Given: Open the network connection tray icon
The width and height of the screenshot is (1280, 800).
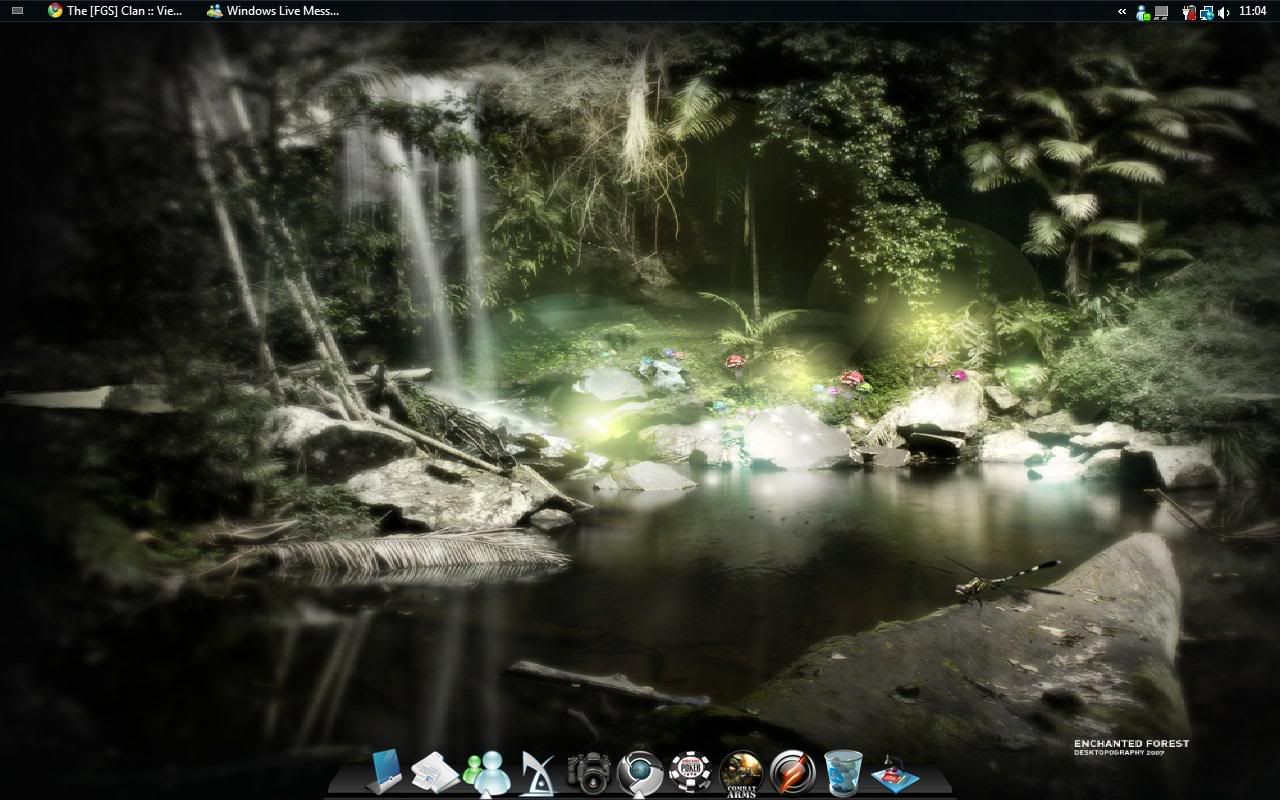Looking at the screenshot, I should point(1207,12).
